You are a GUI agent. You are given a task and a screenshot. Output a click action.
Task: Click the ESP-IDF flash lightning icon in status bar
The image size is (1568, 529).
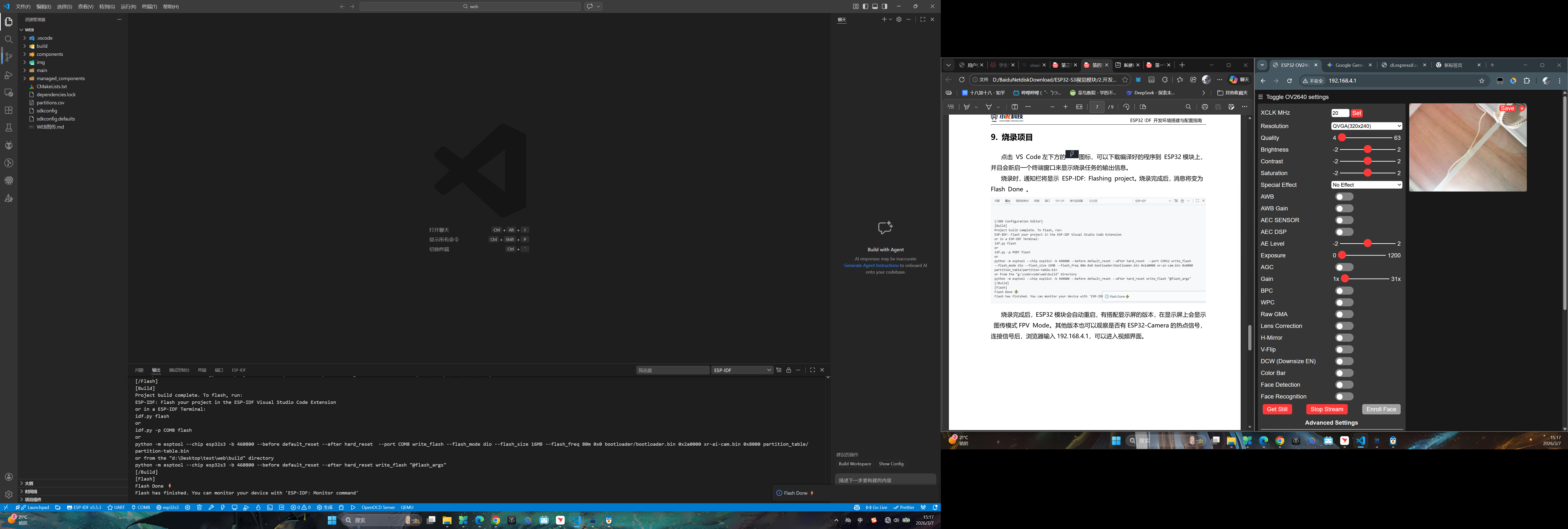coord(223,507)
